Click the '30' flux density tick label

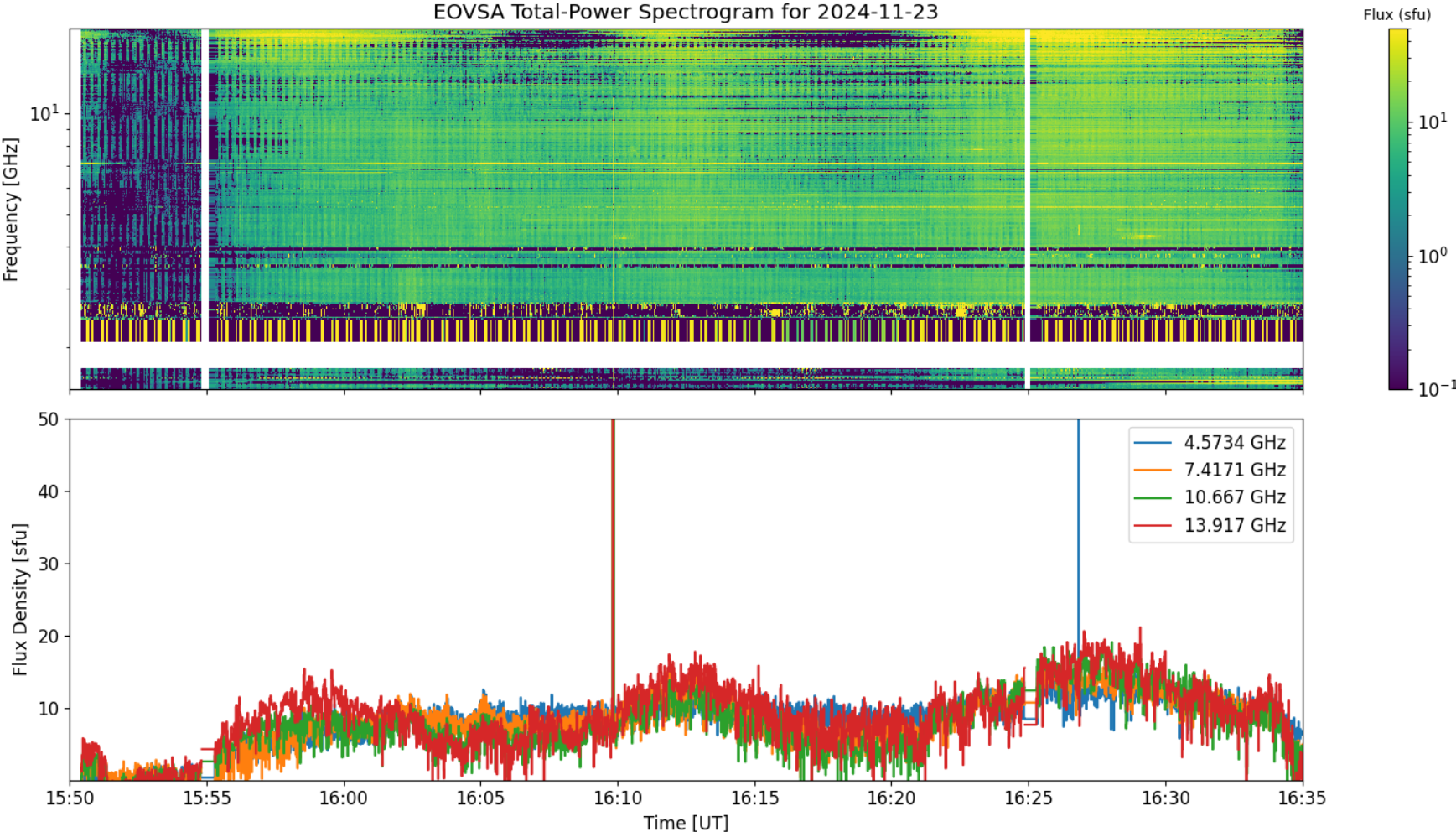tap(49, 564)
